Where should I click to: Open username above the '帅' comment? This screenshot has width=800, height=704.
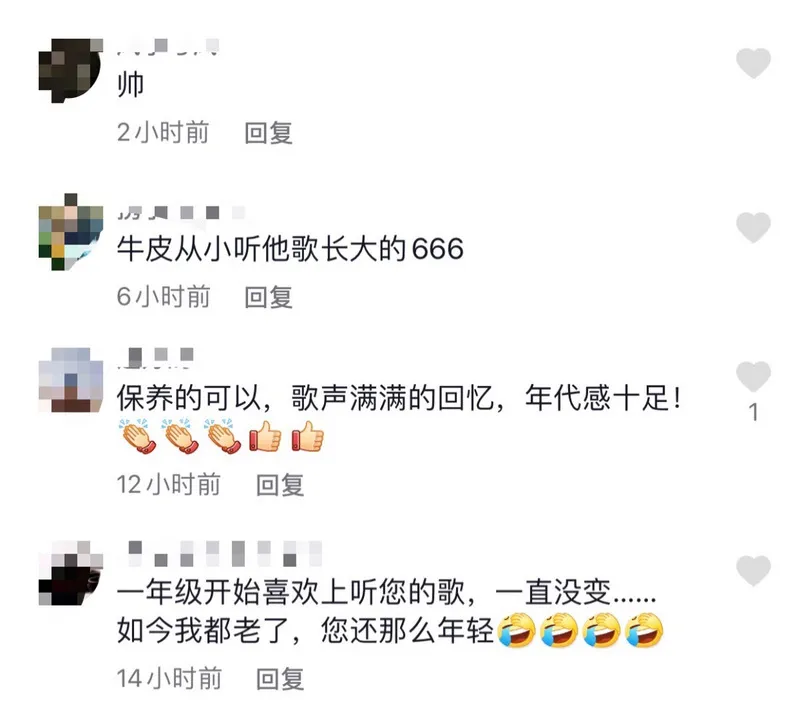(x=168, y=46)
